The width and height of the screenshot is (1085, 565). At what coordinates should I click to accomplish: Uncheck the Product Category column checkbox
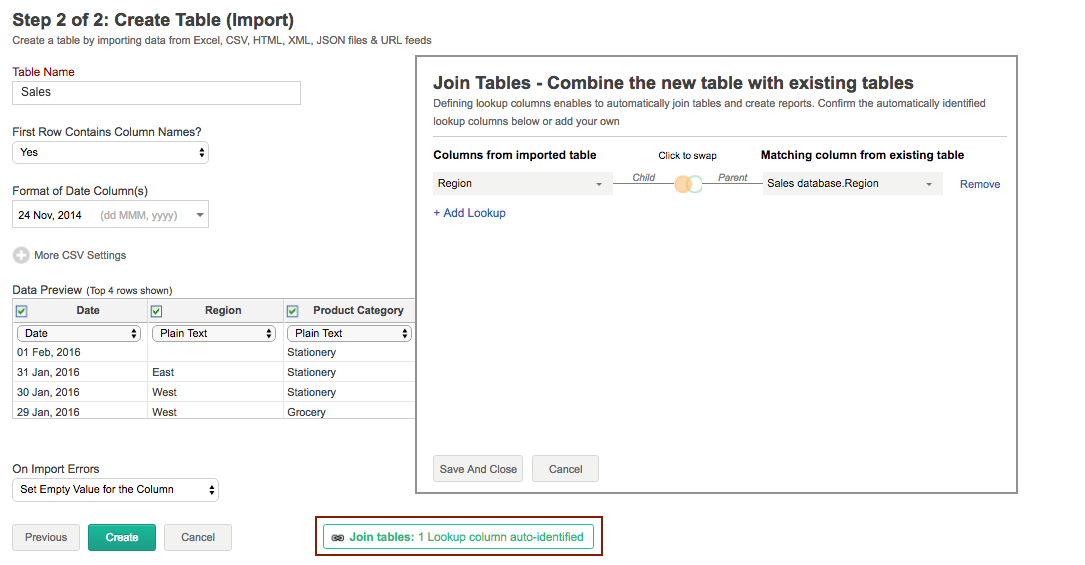(x=292, y=311)
